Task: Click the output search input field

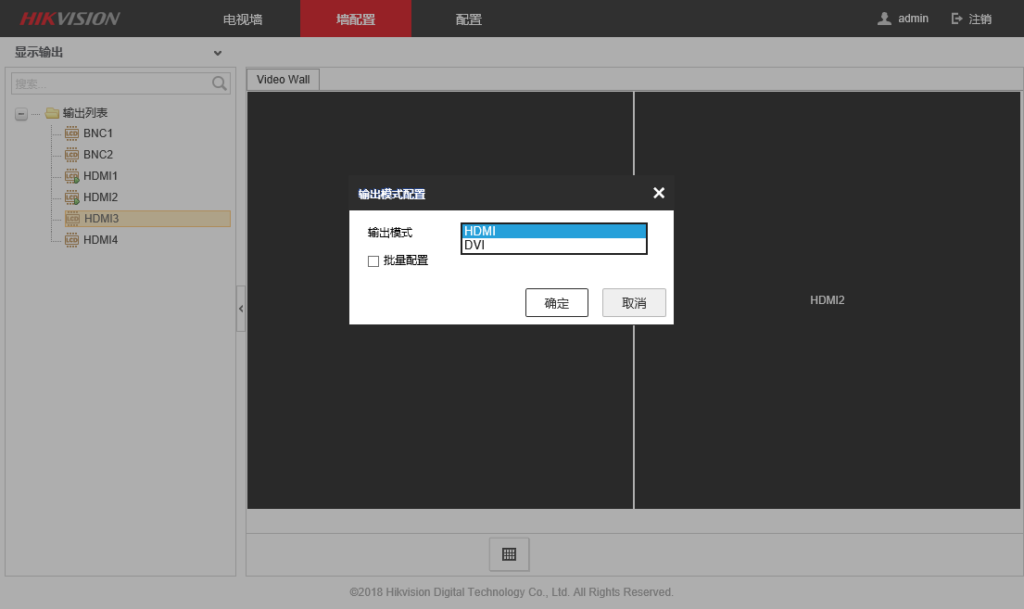Action: click(x=110, y=84)
